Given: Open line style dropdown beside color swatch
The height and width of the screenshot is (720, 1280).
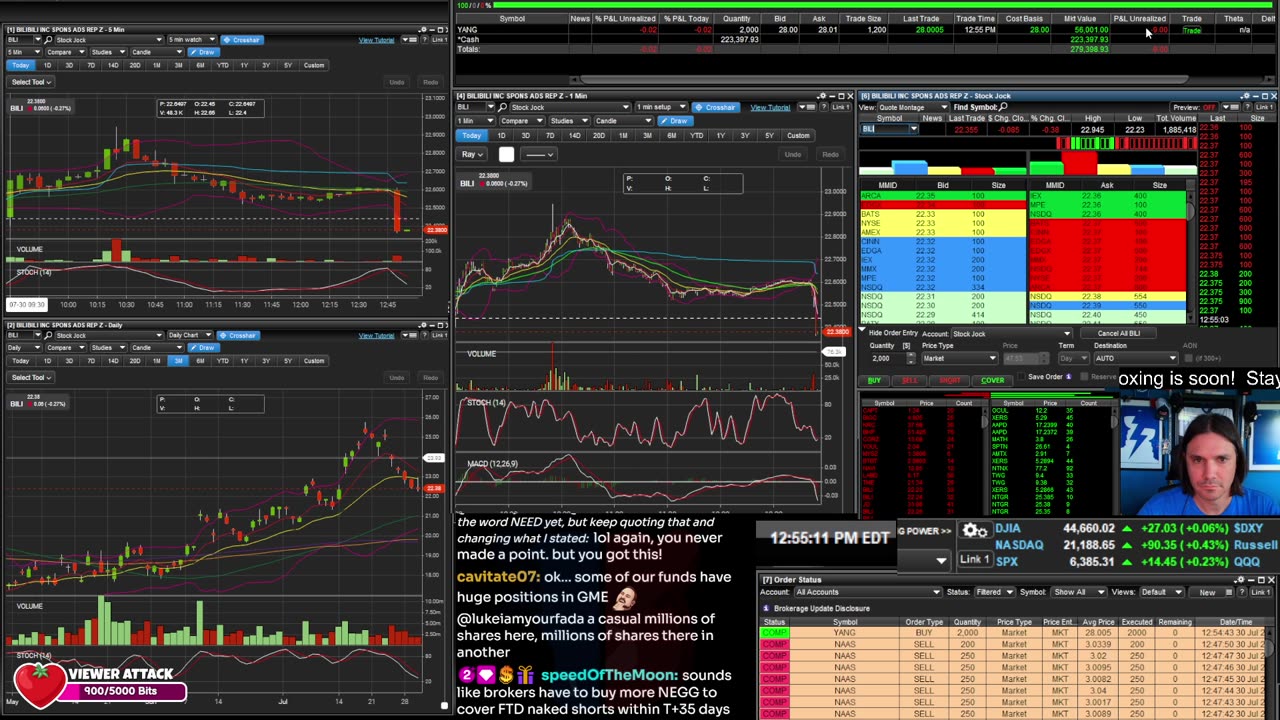Looking at the screenshot, I should (x=538, y=154).
